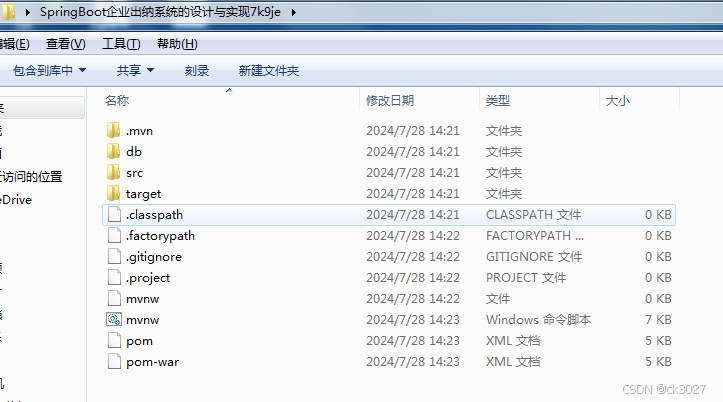This screenshot has height=402, width=723.
Task: Click the '7 KB' size cell
Action: coord(658,319)
